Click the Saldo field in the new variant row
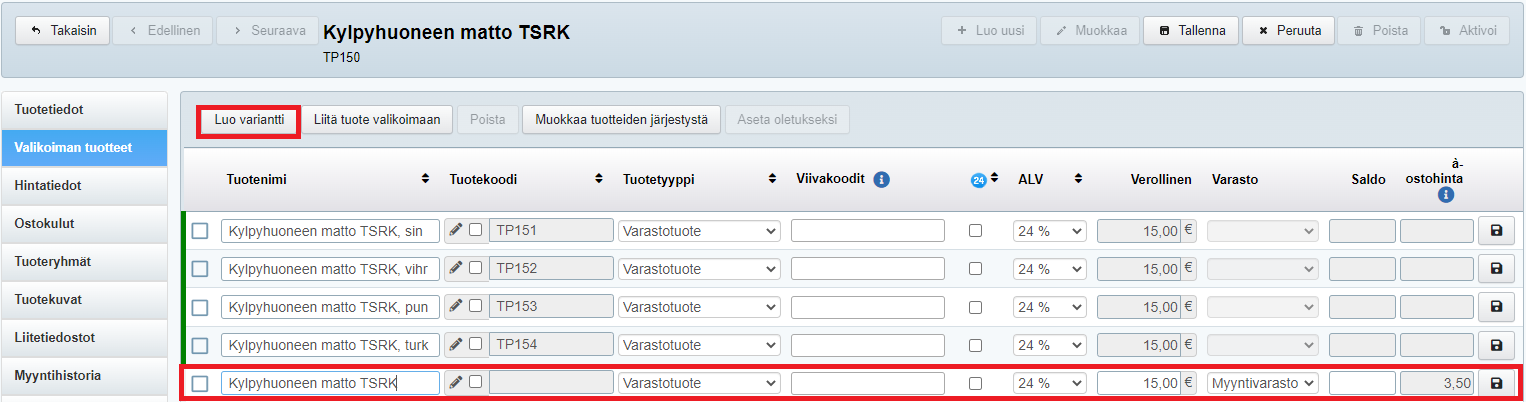This screenshot has width=1526, height=402. (x=1361, y=383)
